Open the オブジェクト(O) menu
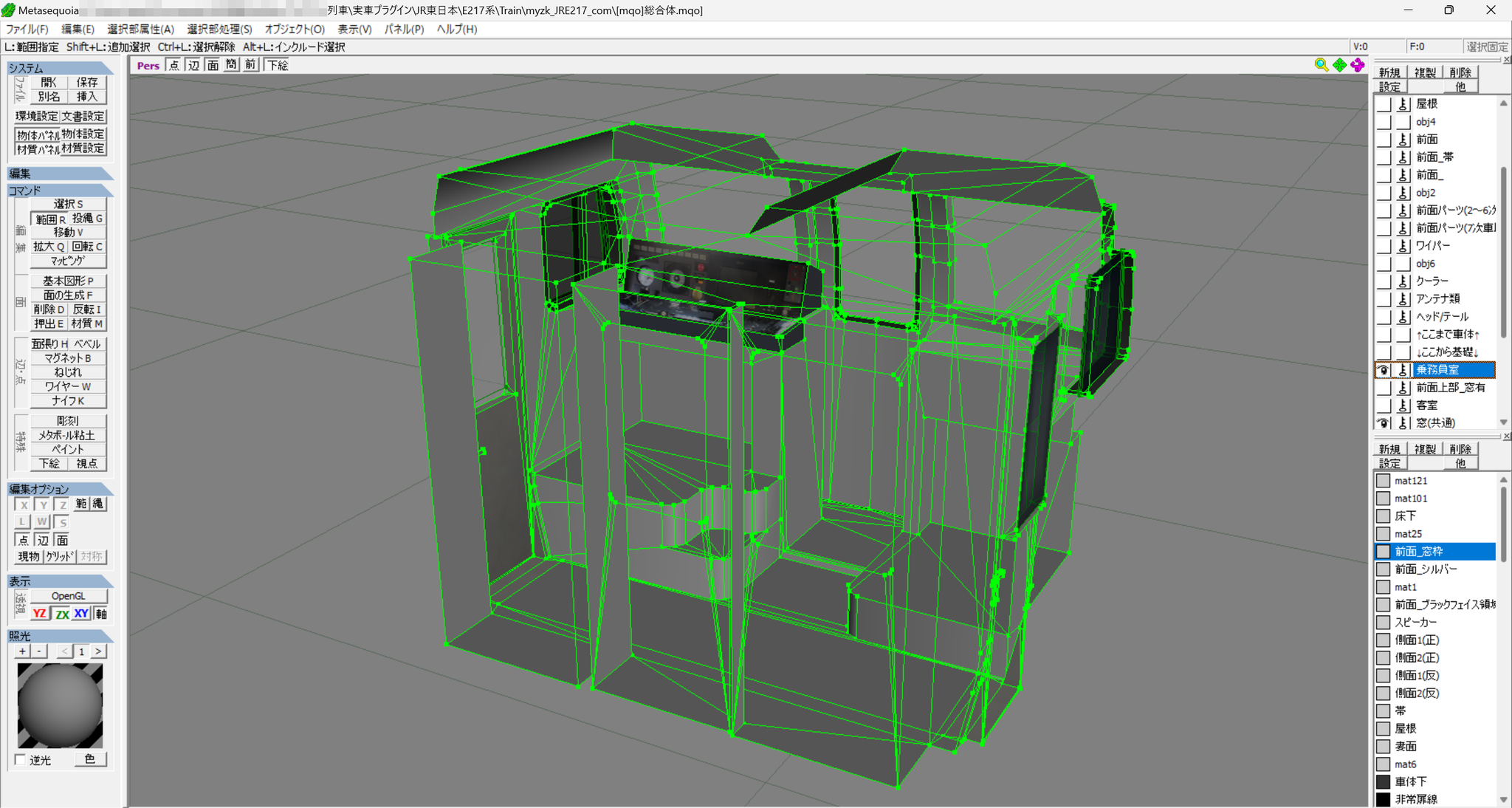The image size is (1512, 808). tap(295, 29)
